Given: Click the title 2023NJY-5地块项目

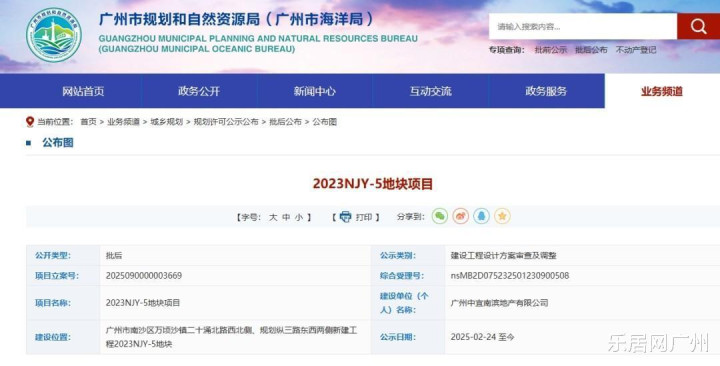Looking at the screenshot, I should (x=373, y=184).
